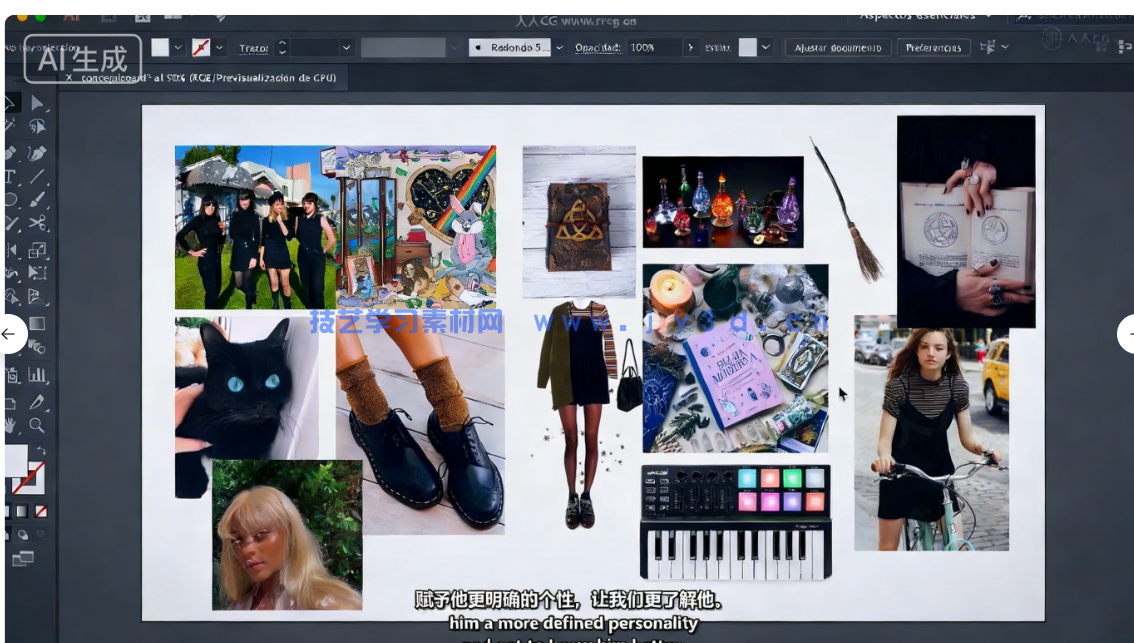Screen dimensions: 1134x643
Task: Click the Ajustar documento button
Action: (x=837, y=47)
